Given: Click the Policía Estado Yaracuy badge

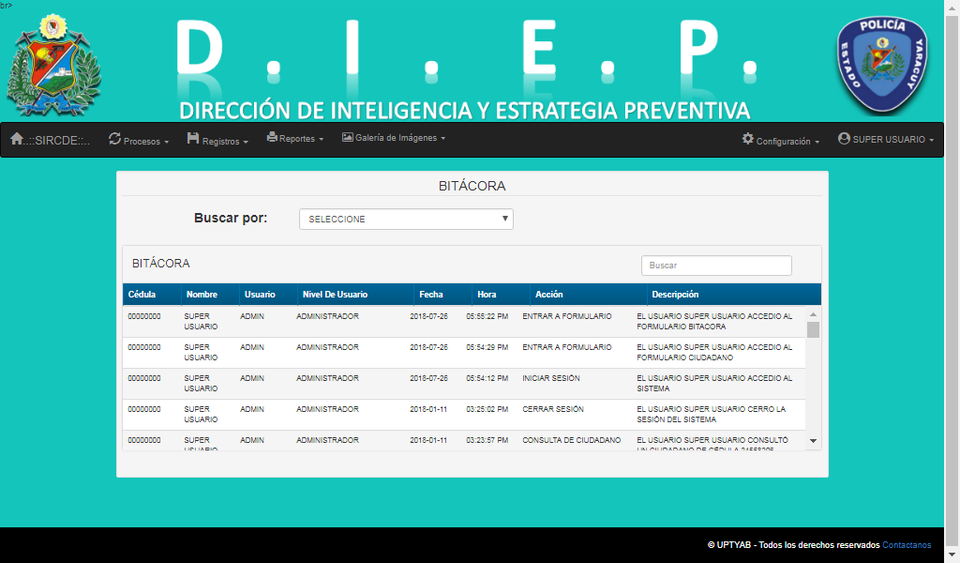Looking at the screenshot, I should (882, 65).
